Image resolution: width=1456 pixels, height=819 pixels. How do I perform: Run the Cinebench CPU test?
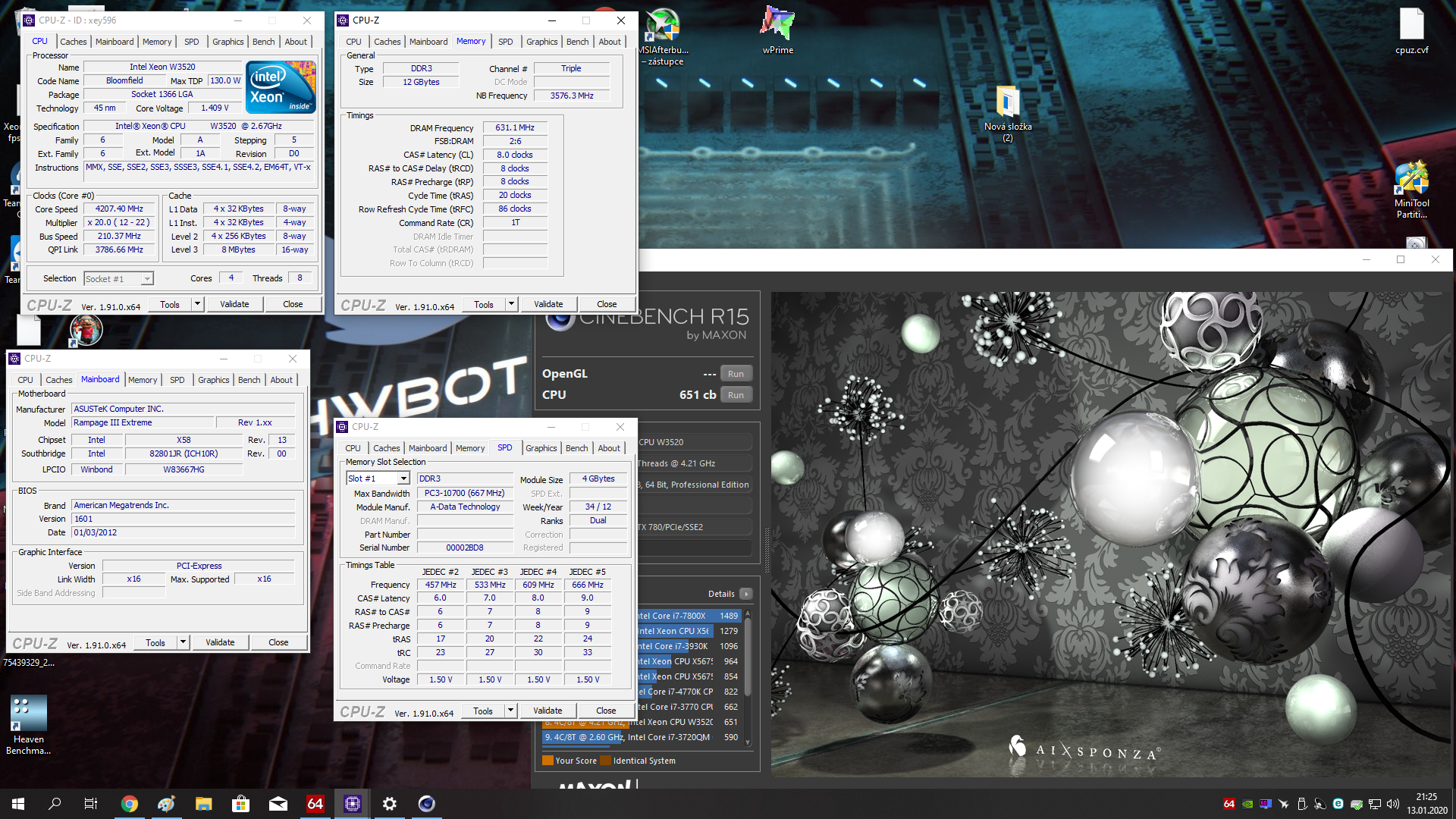(x=736, y=395)
